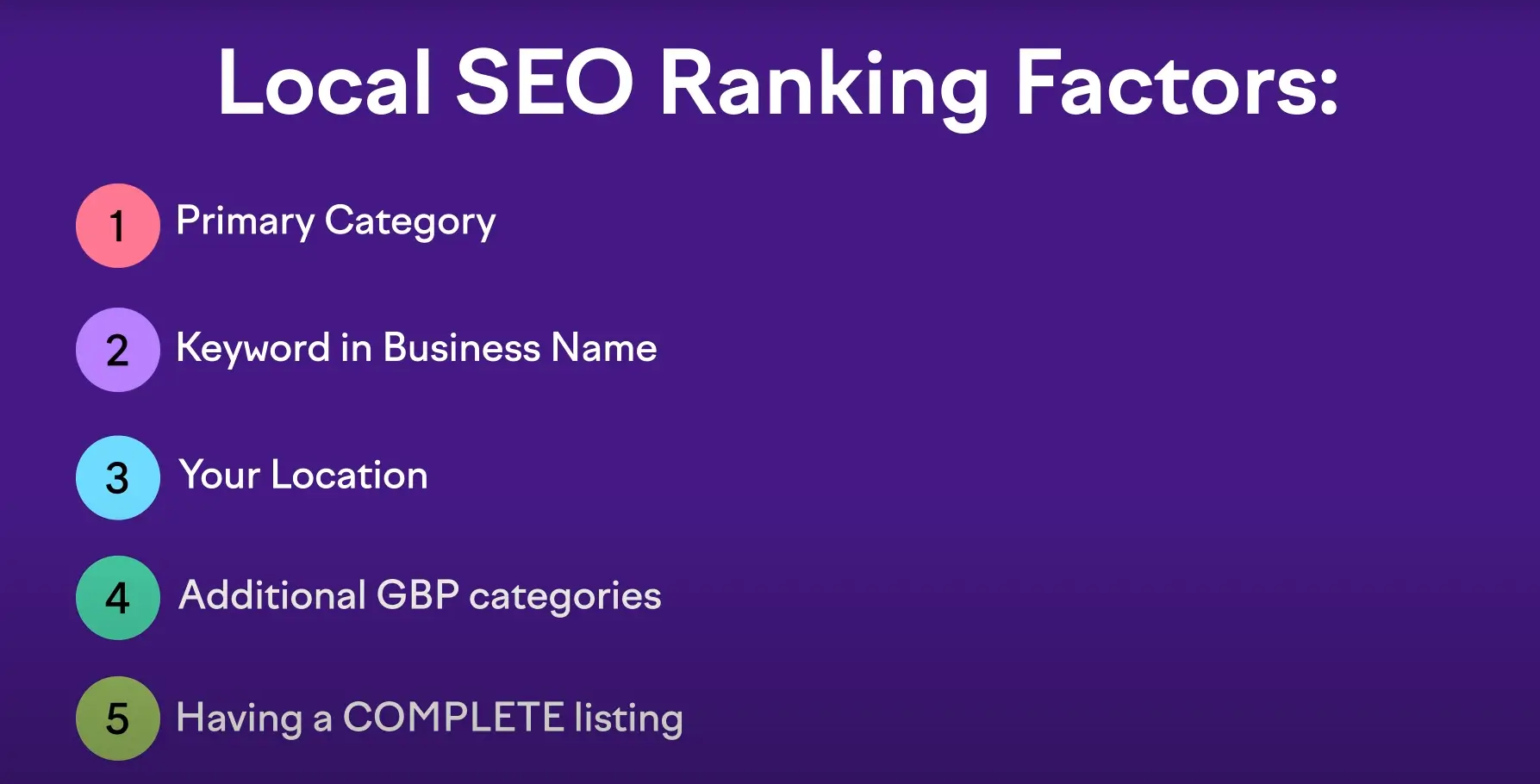Select 'Having a COMPLETE listing' item
The height and width of the screenshot is (784, 1540).
point(429,719)
